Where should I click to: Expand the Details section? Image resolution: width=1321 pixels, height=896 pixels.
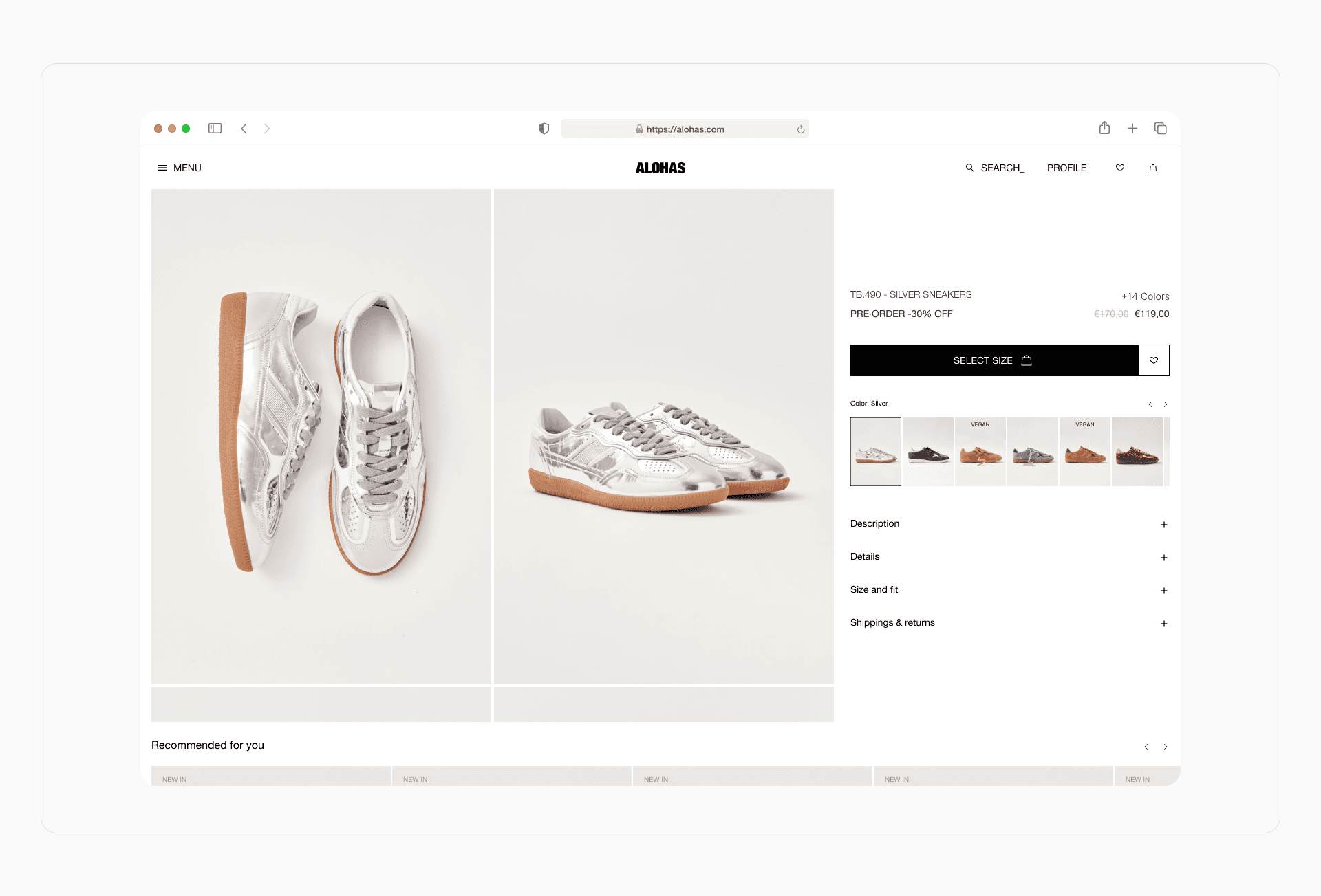click(x=1163, y=558)
